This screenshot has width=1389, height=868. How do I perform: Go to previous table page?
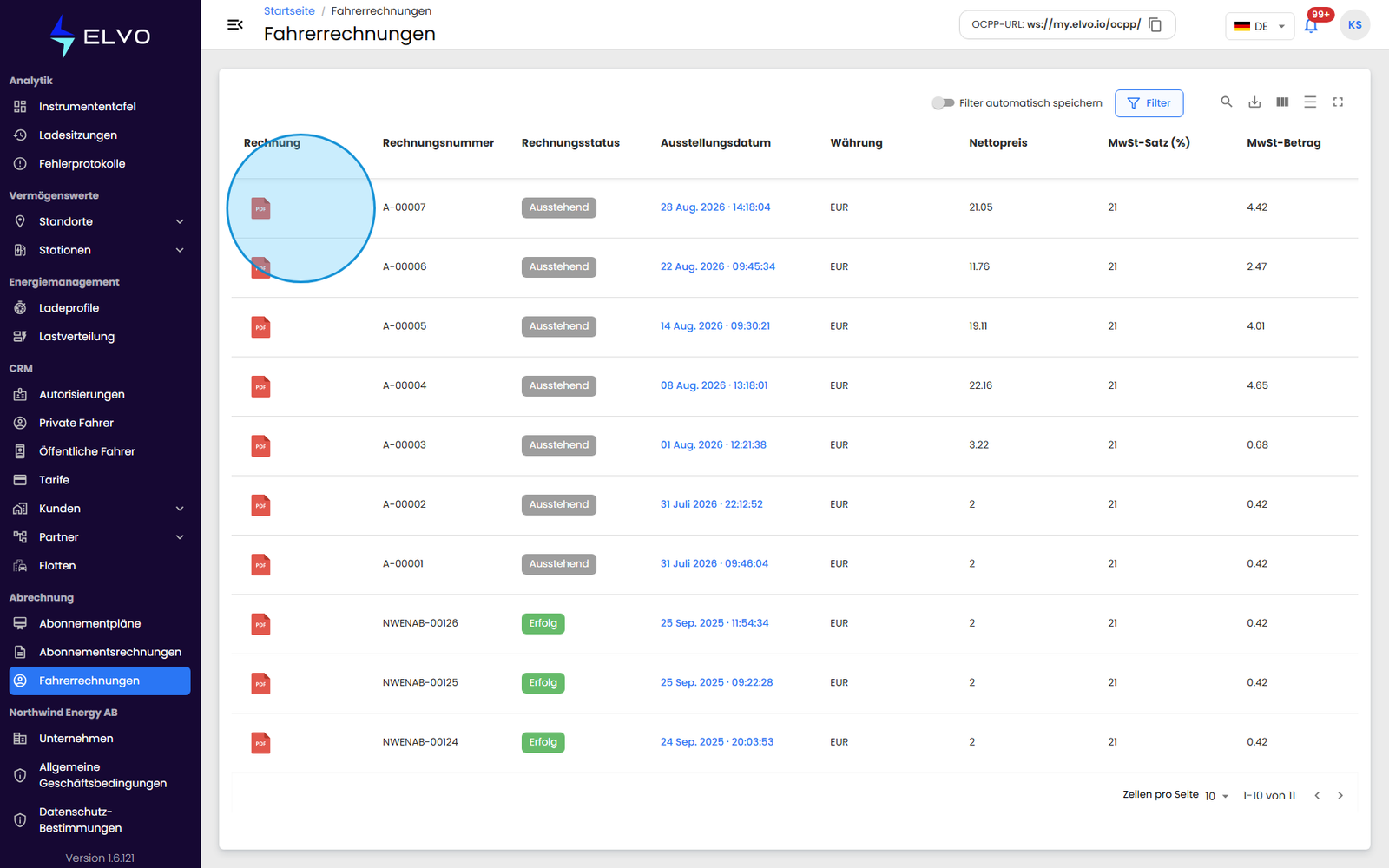(1317, 796)
